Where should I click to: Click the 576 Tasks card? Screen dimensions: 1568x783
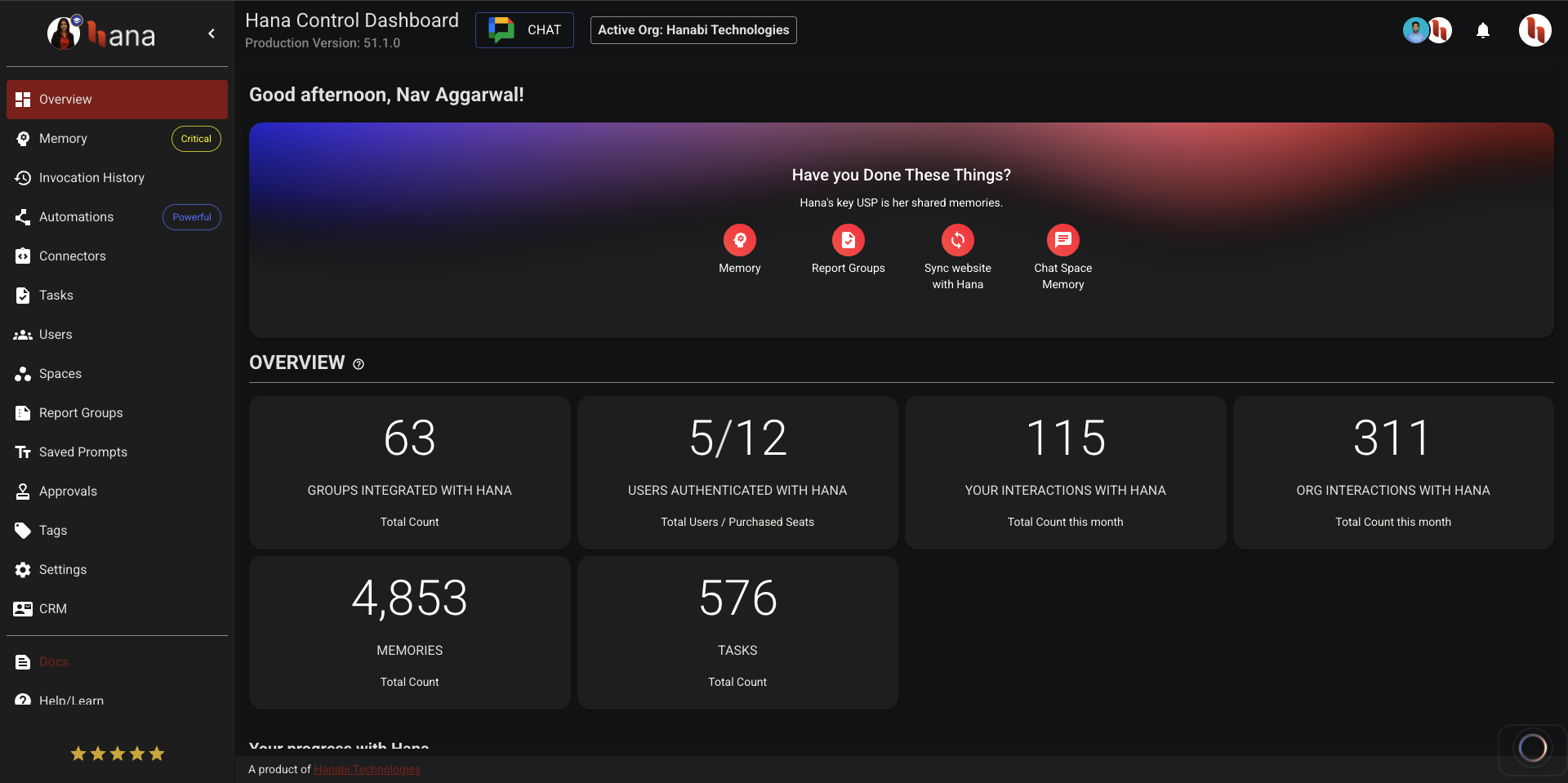737,633
